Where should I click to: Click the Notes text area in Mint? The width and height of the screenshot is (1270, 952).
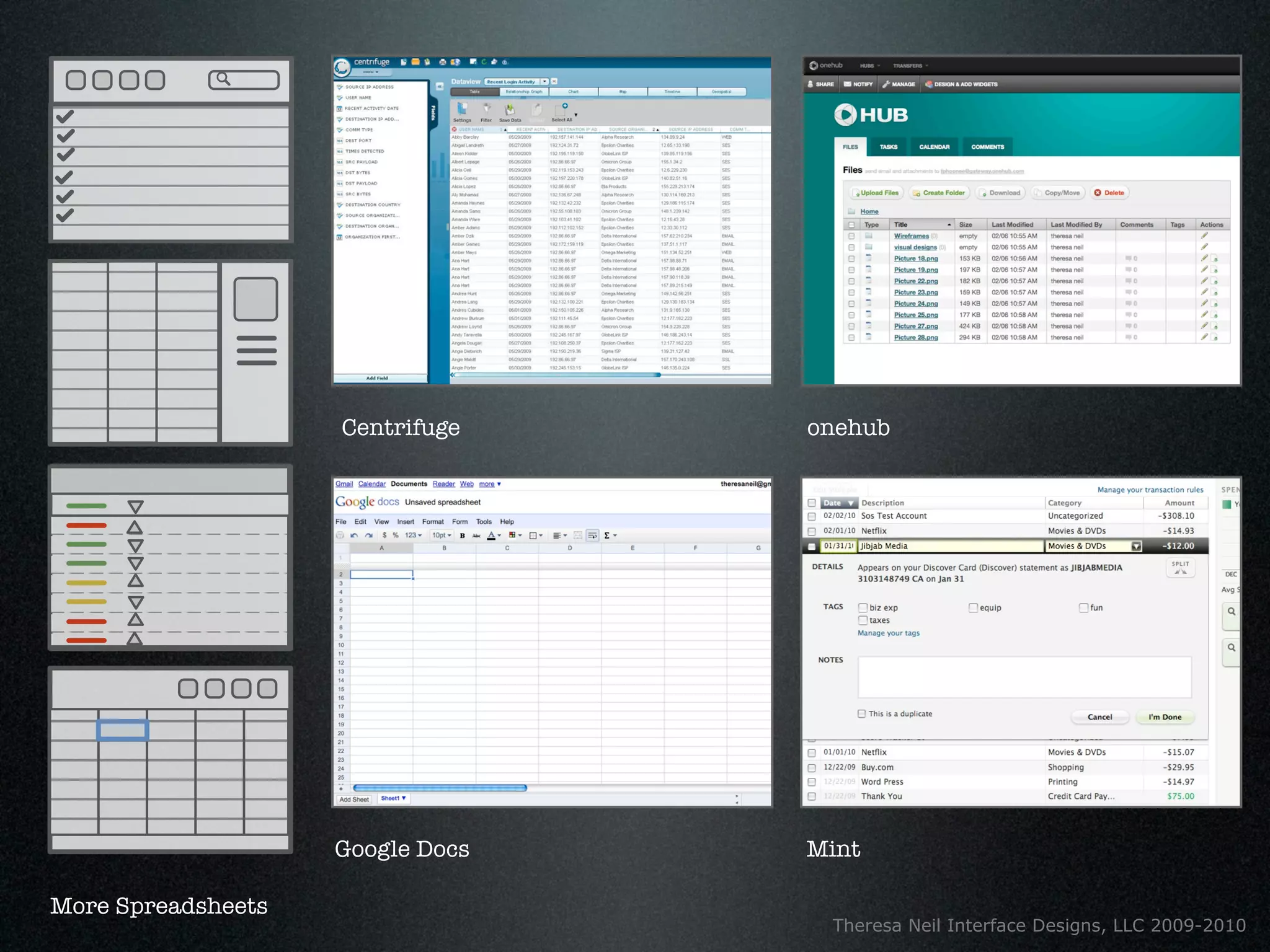click(x=1024, y=677)
